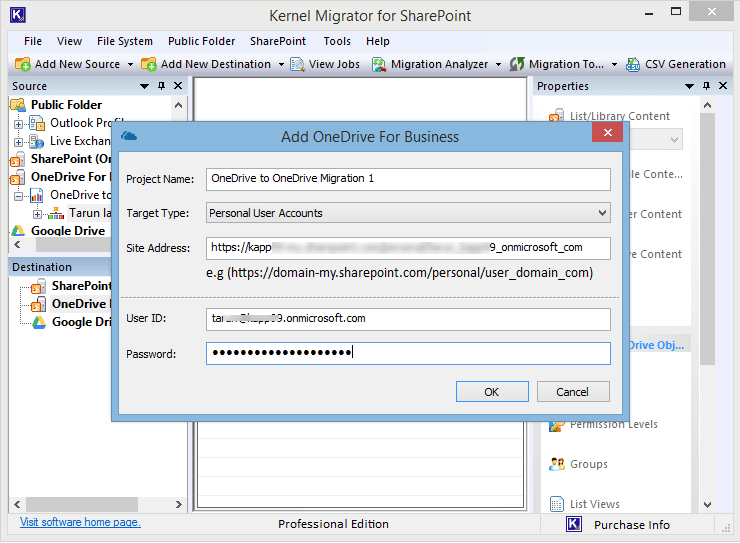This screenshot has height=543, width=740.
Task: Open the Add New Destination dropdown arrow
Action: (x=281, y=65)
